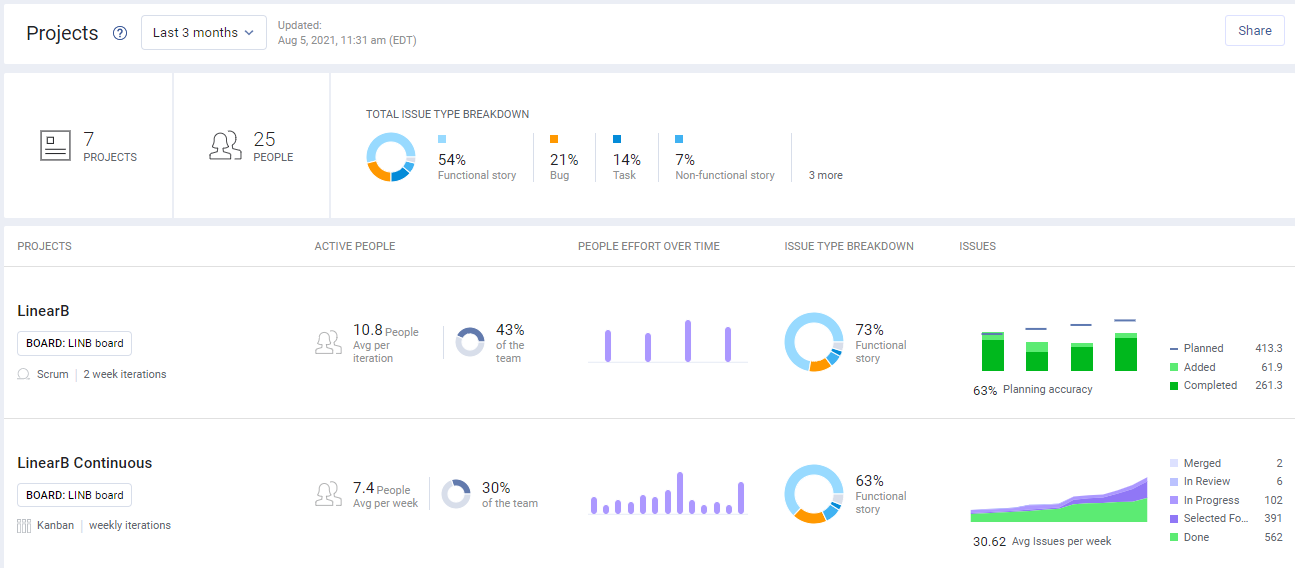This screenshot has height=568, width=1295.
Task: Click the 3 more issue types link
Action: coord(825,175)
